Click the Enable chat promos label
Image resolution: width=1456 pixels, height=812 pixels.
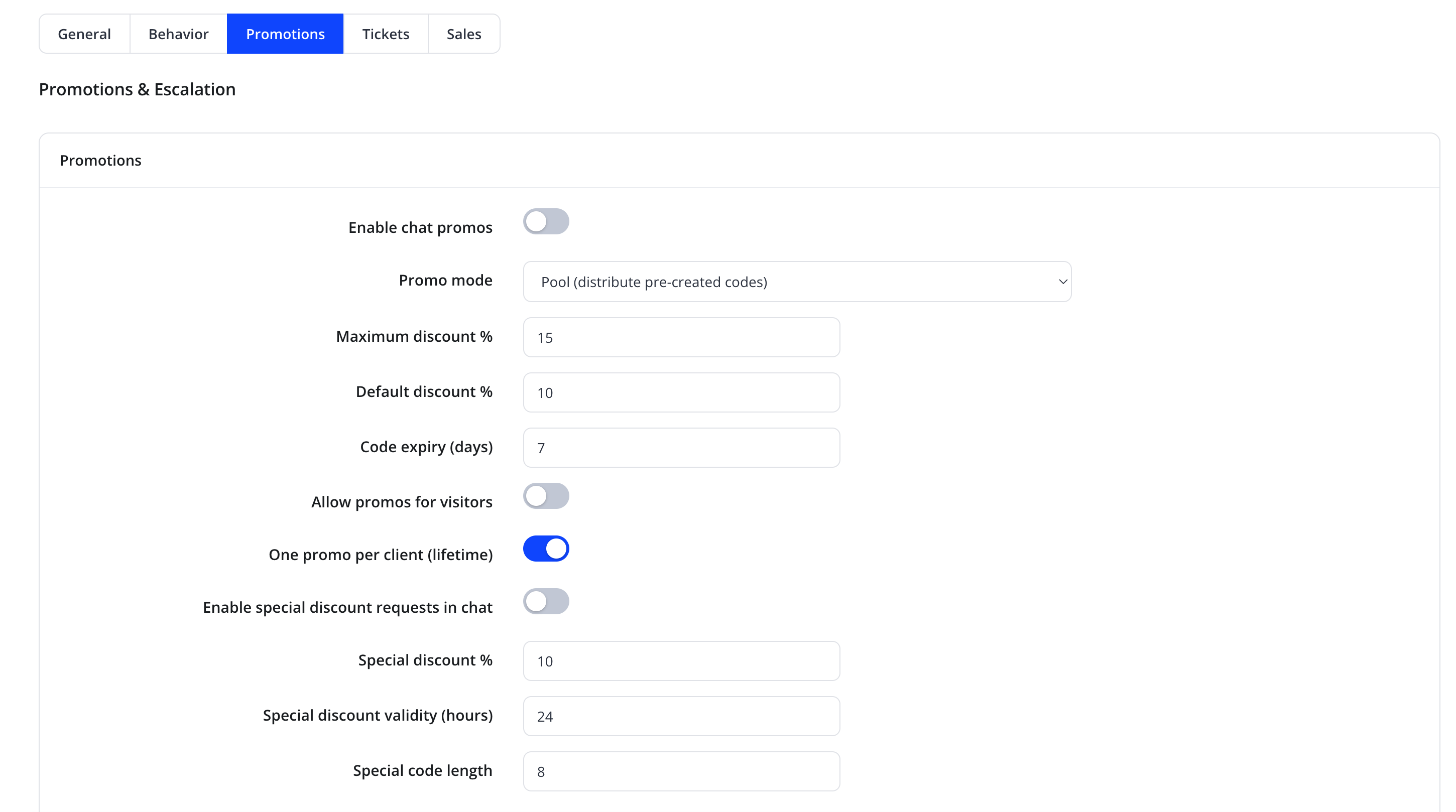(x=420, y=227)
